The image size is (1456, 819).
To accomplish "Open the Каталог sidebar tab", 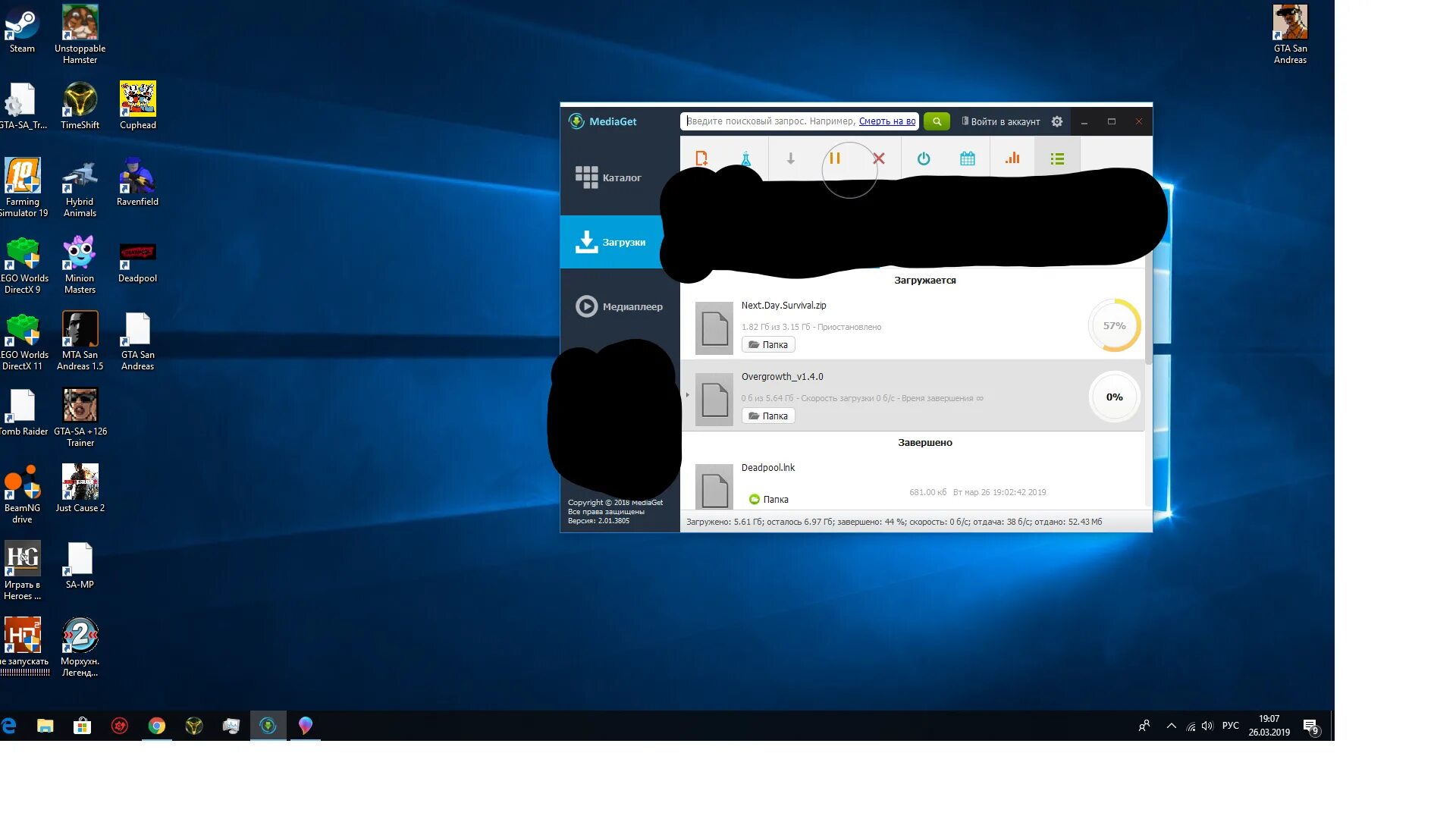I will [x=609, y=177].
